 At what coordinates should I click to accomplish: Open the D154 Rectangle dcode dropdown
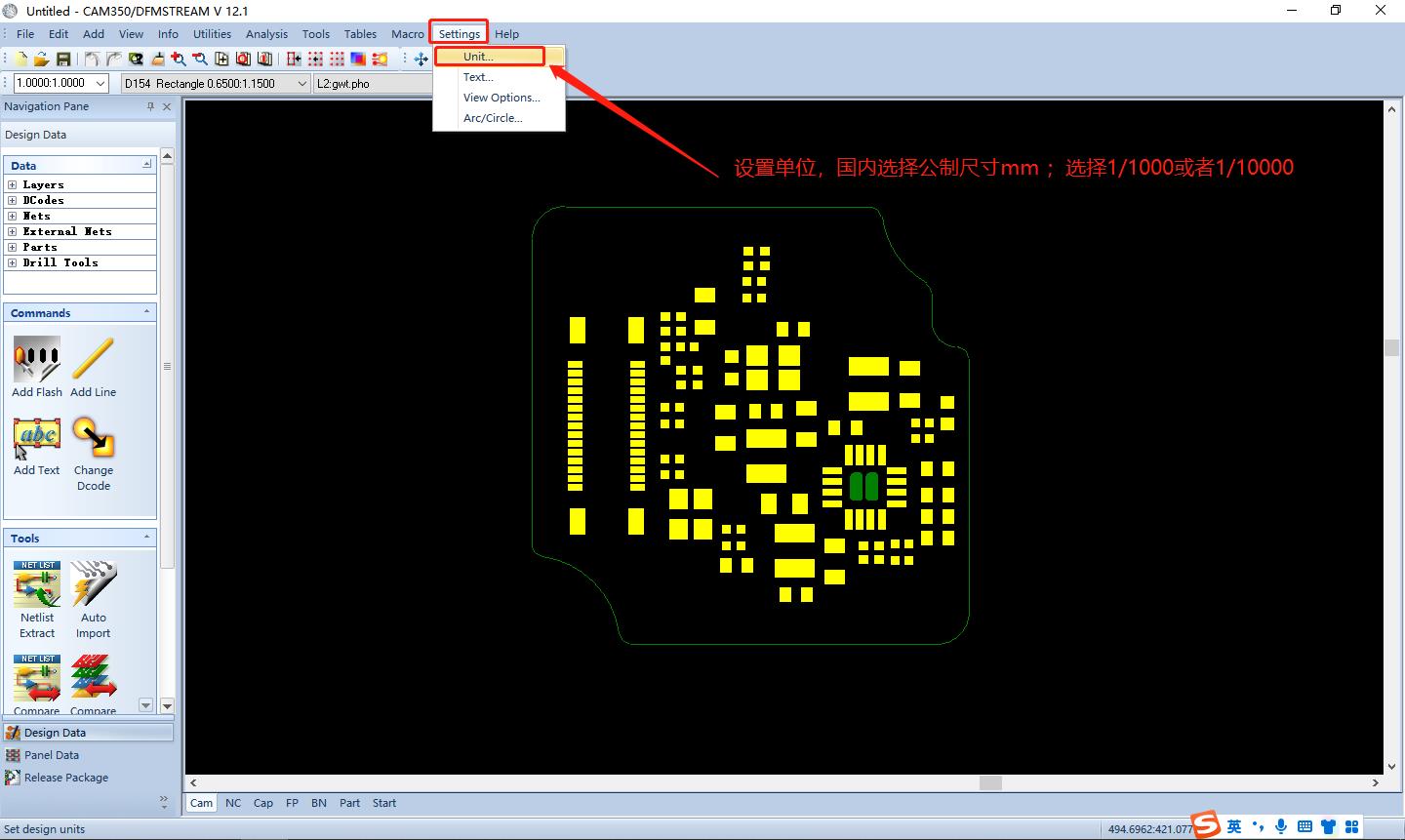pos(301,84)
